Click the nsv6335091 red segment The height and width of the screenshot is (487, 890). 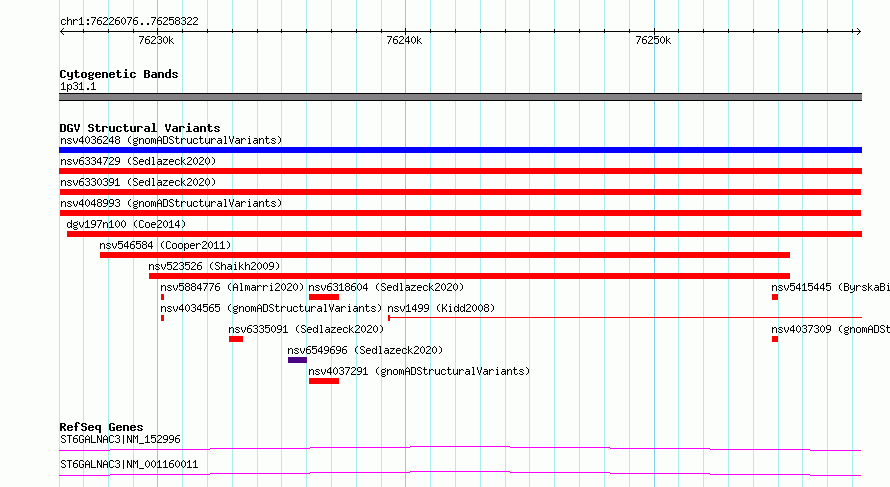point(236,339)
